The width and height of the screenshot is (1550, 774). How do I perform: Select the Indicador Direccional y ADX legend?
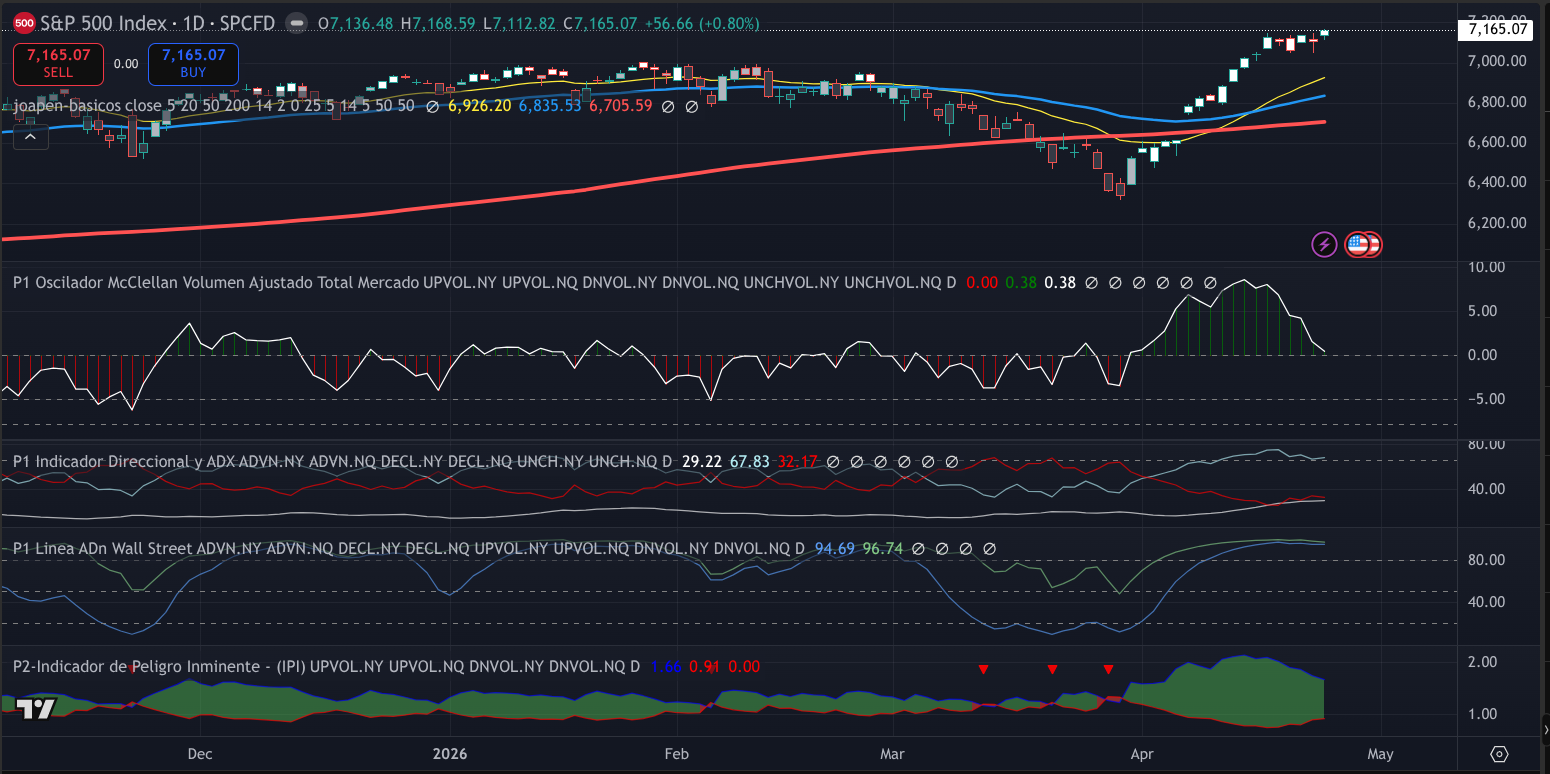343,462
